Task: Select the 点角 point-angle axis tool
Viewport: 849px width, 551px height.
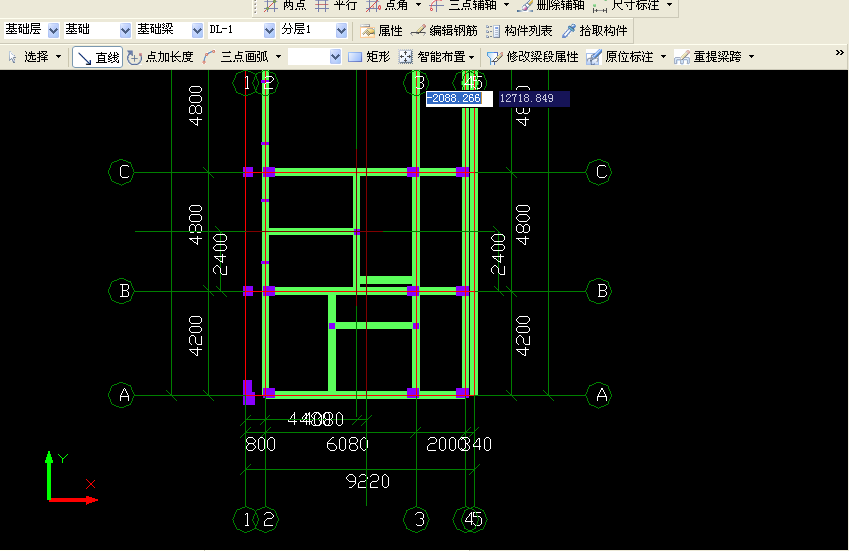Action: [387, 5]
